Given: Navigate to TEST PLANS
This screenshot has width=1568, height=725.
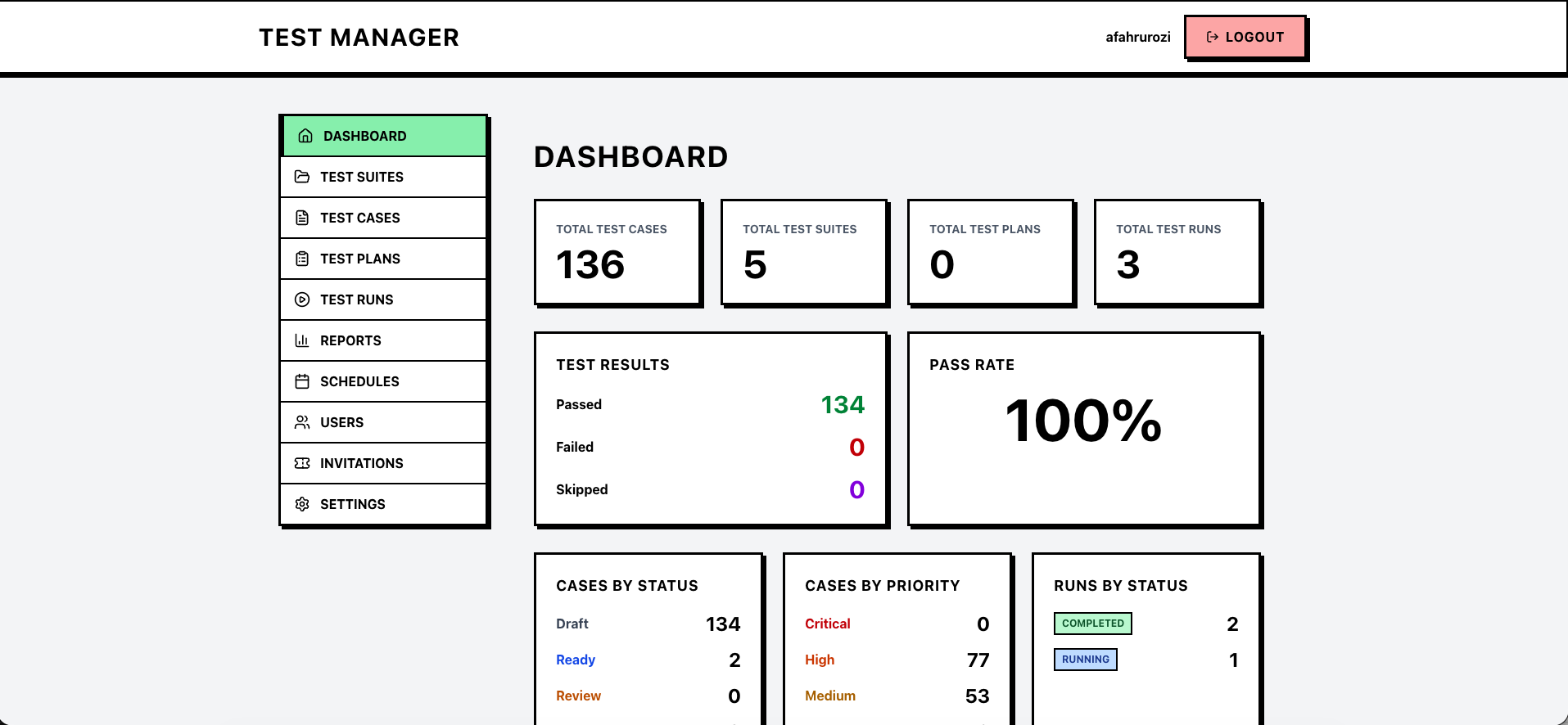Looking at the screenshot, I should coord(383,259).
